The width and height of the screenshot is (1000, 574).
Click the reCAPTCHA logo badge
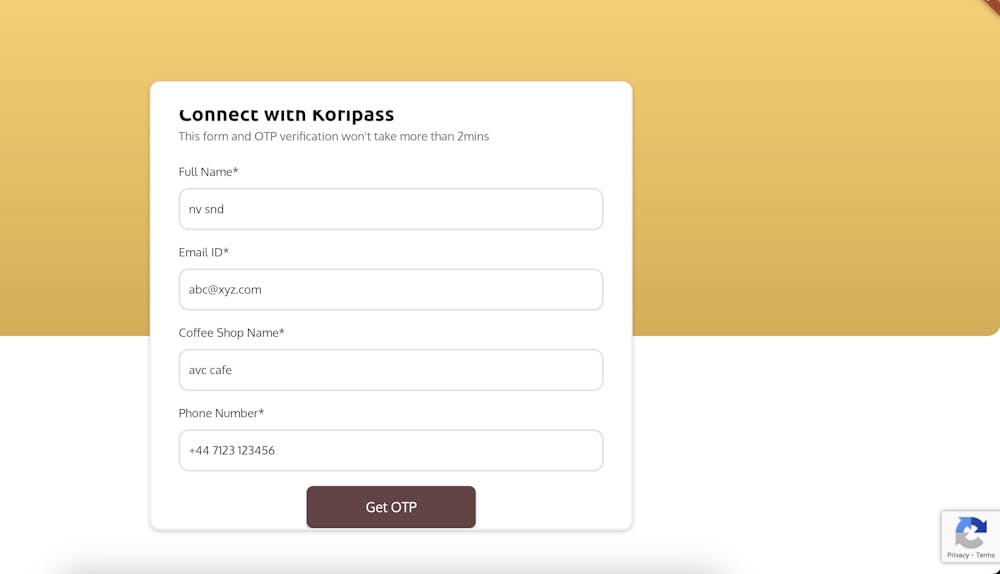click(970, 531)
